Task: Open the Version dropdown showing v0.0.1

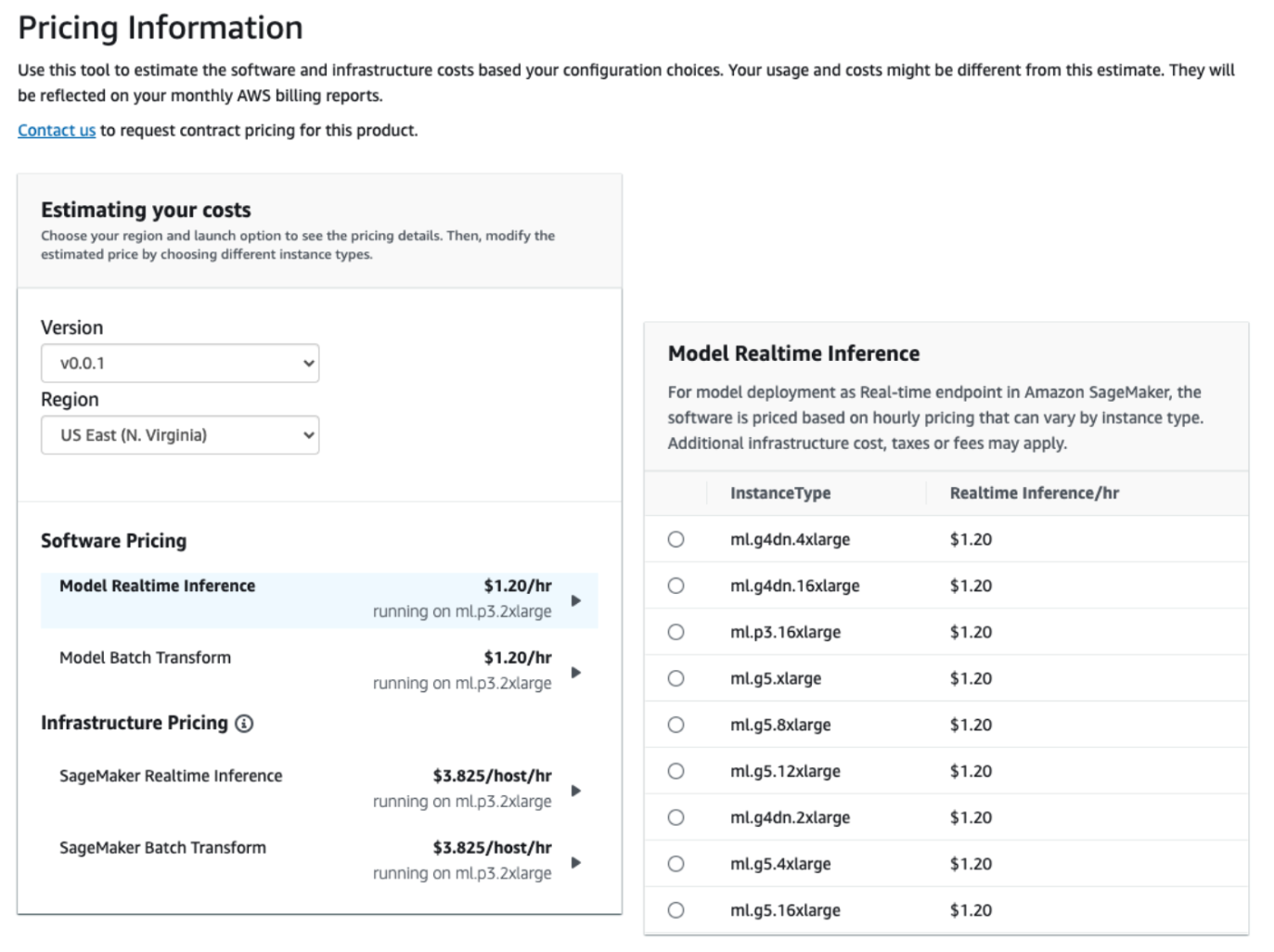Action: click(180, 364)
